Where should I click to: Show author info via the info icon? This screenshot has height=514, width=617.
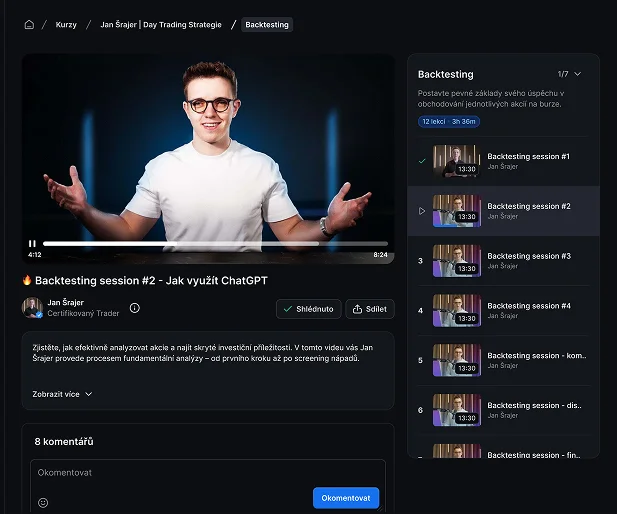pyautogui.click(x=135, y=308)
